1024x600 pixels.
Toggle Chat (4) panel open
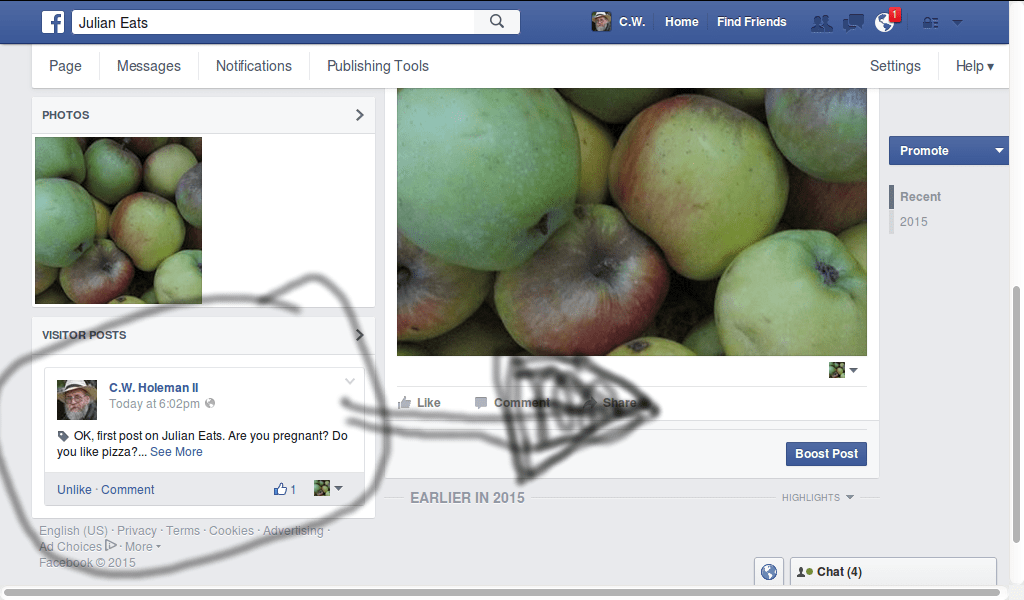coord(836,571)
